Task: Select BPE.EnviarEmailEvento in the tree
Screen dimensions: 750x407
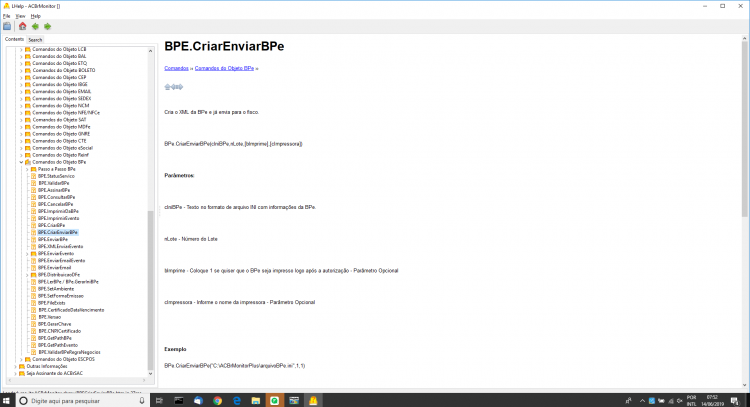Action: pos(61,261)
